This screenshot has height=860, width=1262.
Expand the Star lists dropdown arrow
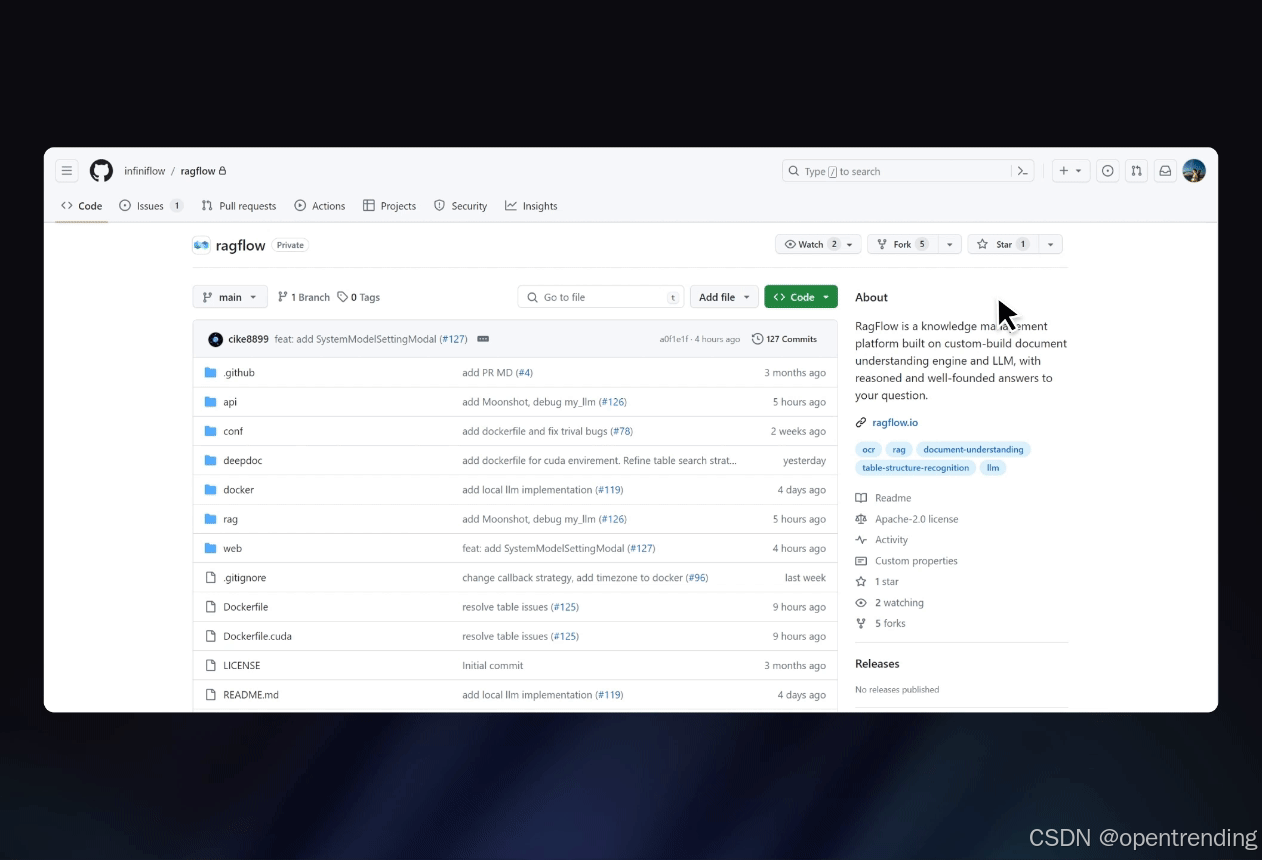point(1050,244)
